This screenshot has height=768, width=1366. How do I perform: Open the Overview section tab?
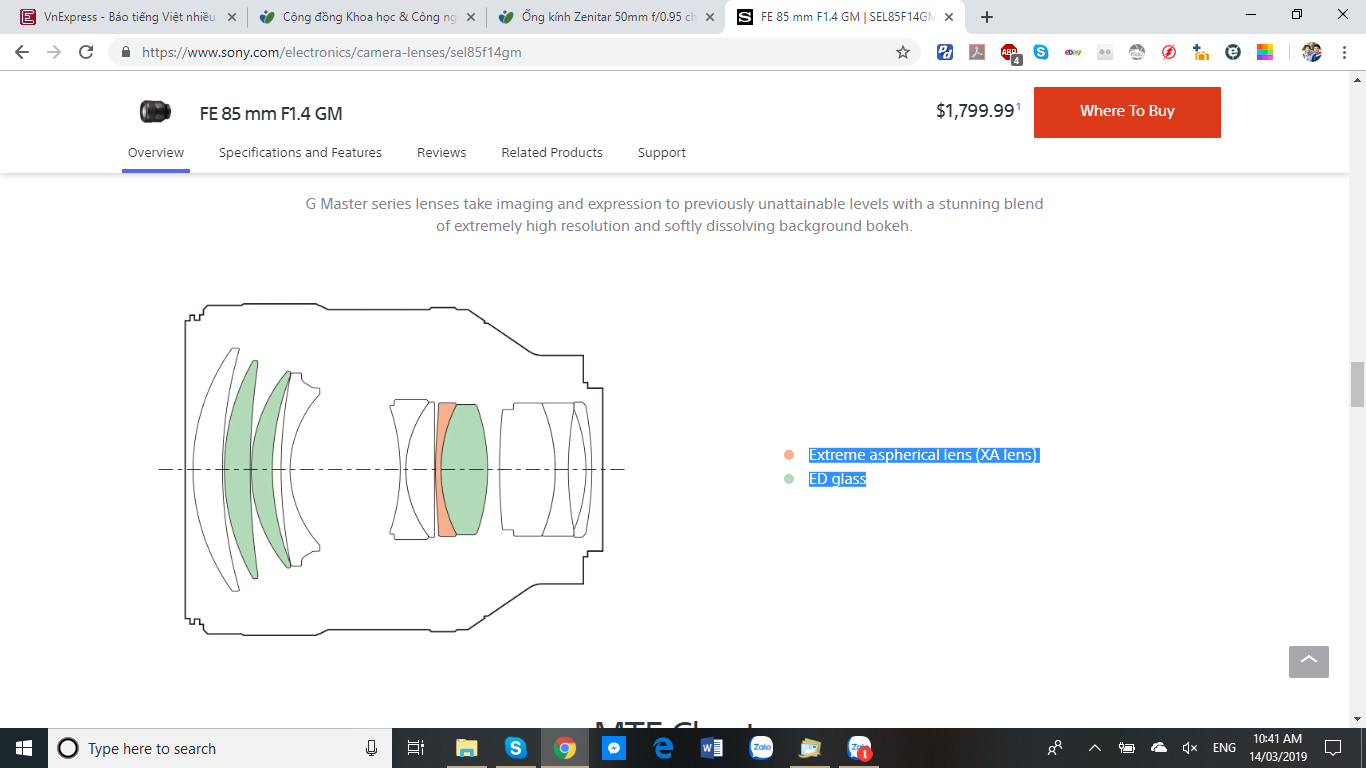pos(156,153)
